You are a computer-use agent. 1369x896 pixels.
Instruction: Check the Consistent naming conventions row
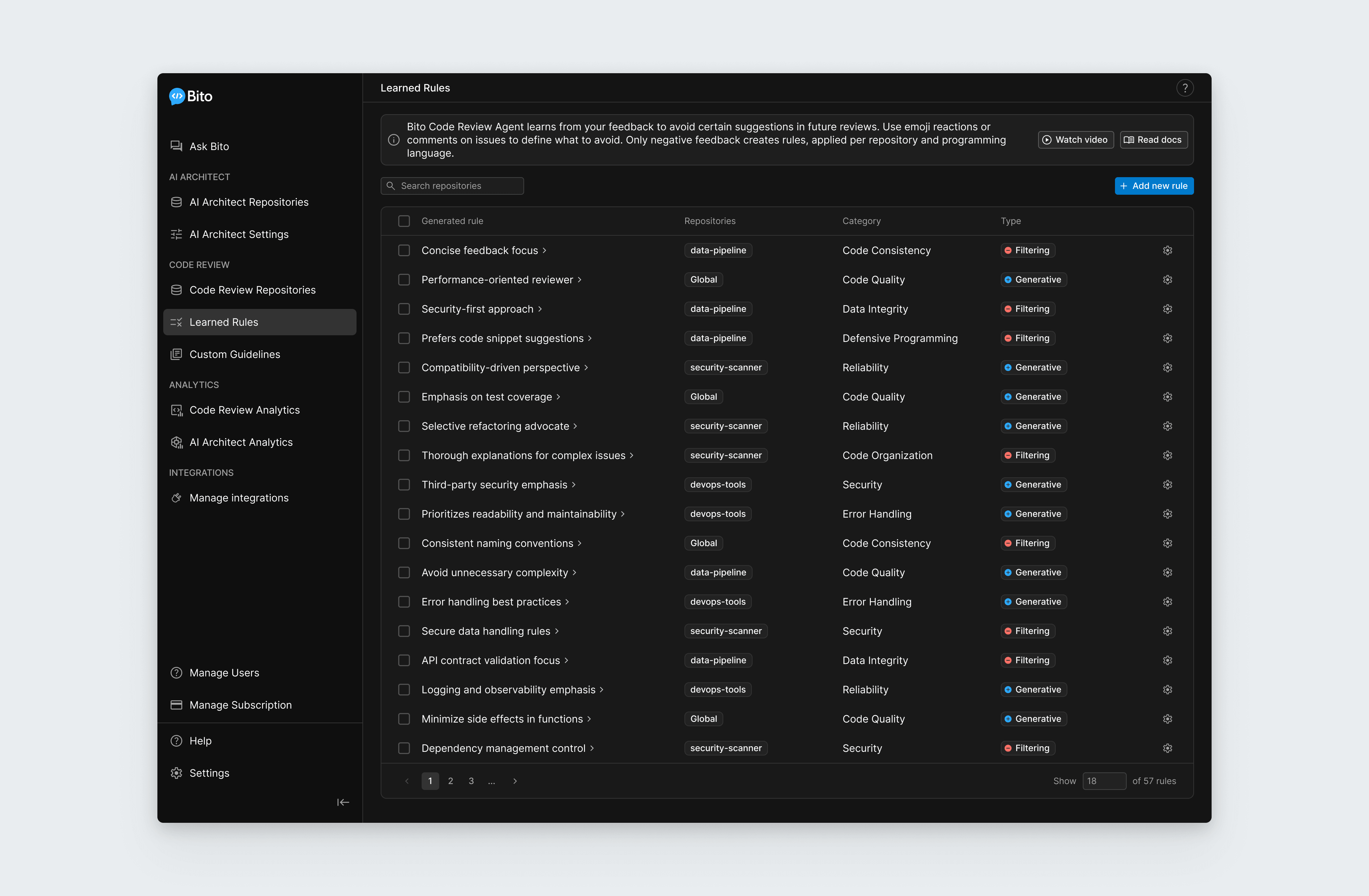click(404, 544)
